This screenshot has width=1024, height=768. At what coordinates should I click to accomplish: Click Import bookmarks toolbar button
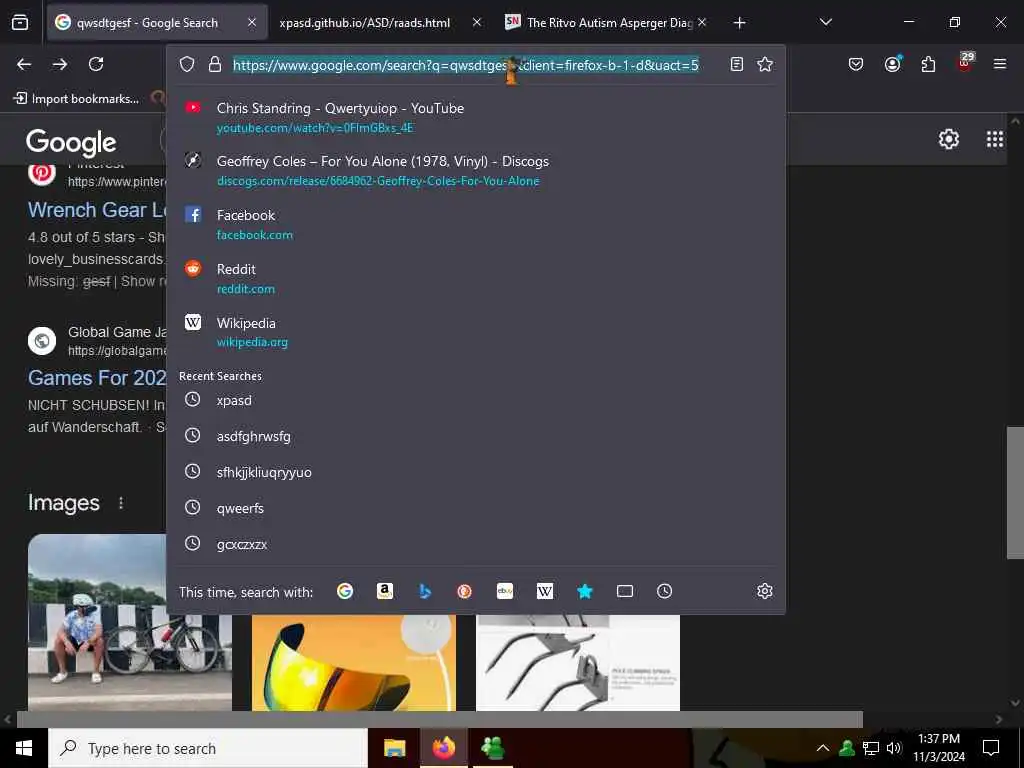[76, 99]
